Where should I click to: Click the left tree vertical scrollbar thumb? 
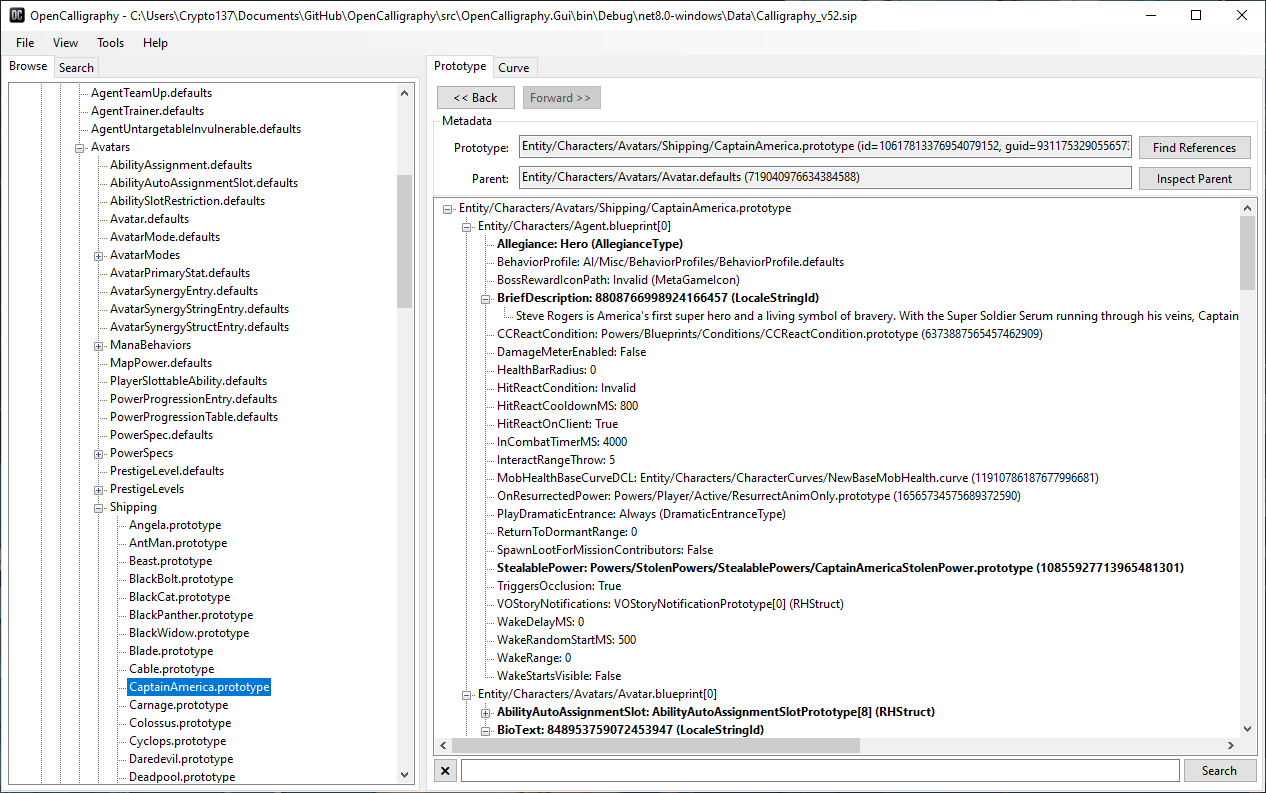pyautogui.click(x=404, y=241)
